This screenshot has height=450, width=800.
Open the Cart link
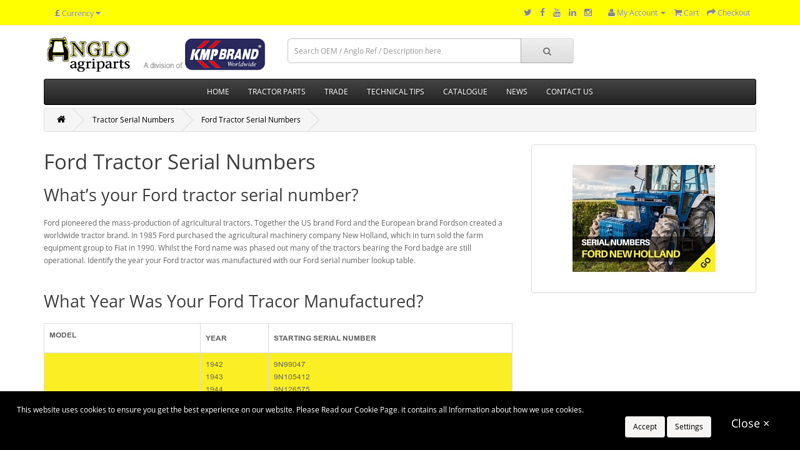(686, 13)
